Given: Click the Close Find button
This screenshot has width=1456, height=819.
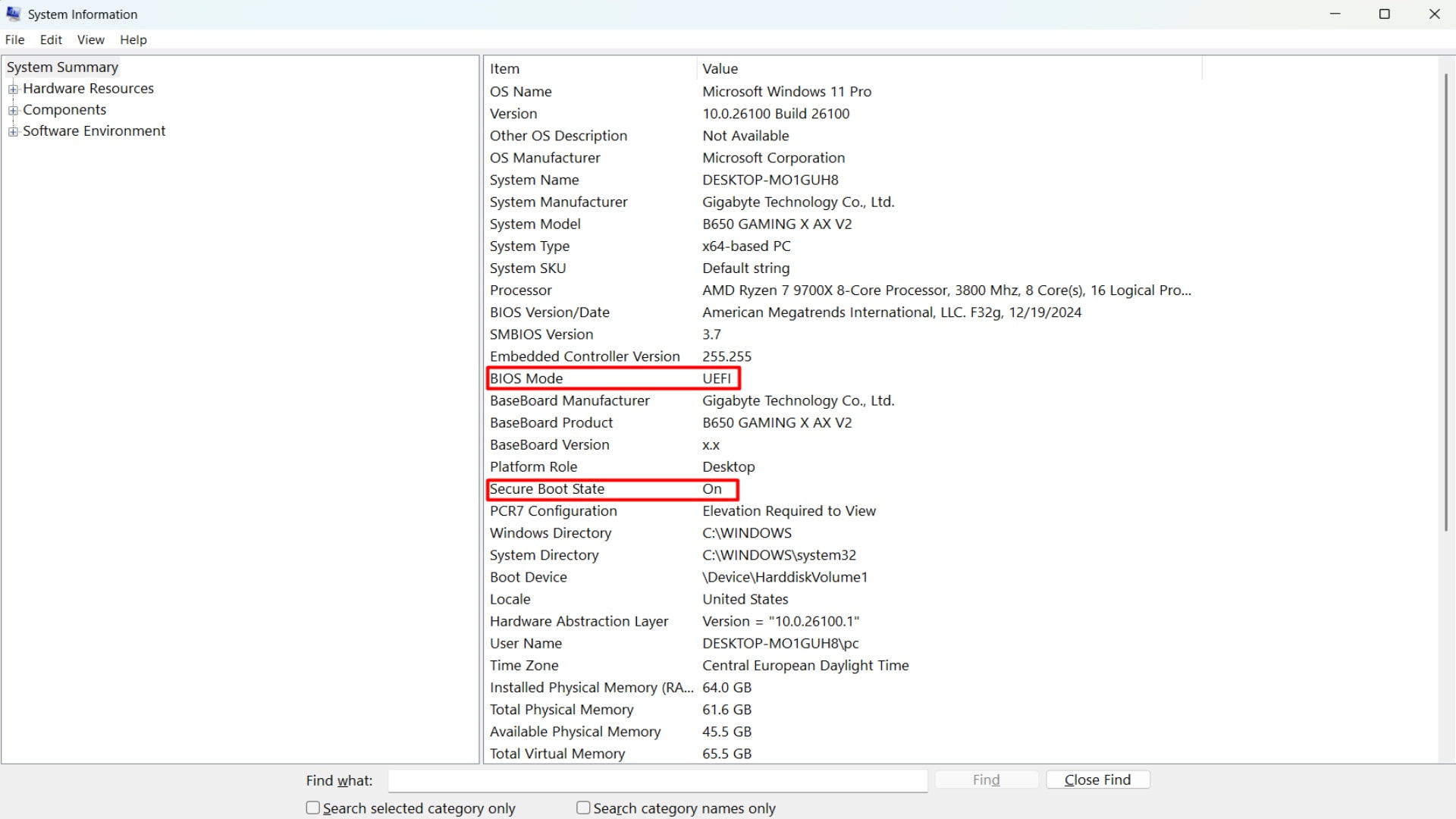Looking at the screenshot, I should pyautogui.click(x=1097, y=780).
